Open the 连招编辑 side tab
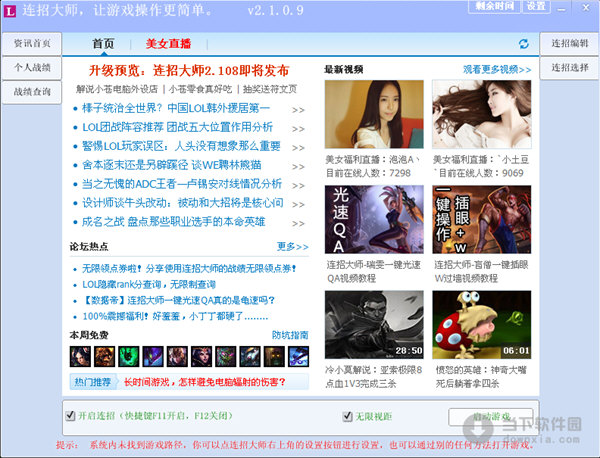Screen dimensions: 600x458 coord(570,44)
